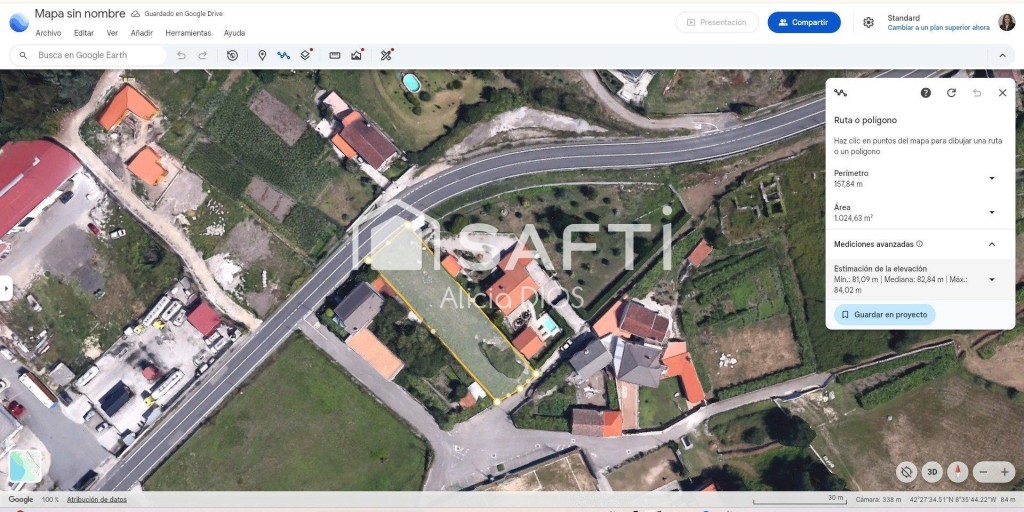Select the draw path or polygon tool
Image resolution: width=1024 pixels, height=512 pixels.
click(284, 55)
